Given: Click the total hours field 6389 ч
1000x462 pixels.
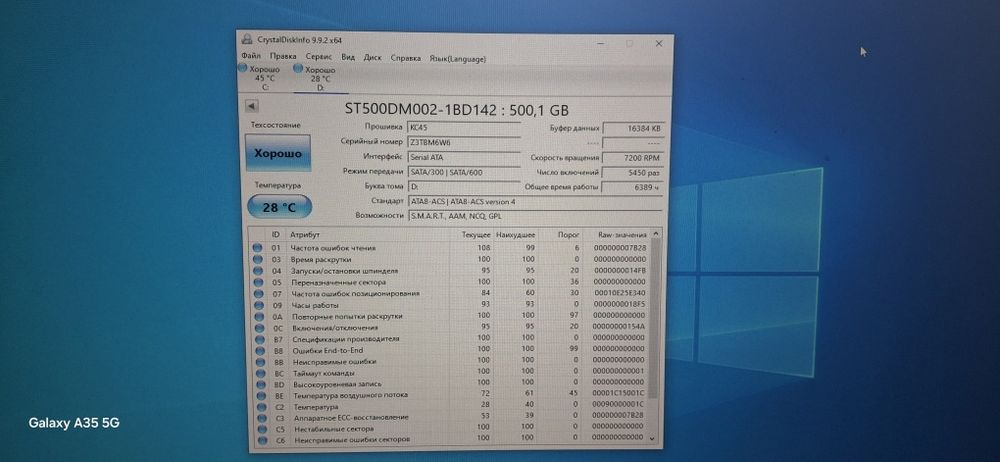Looking at the screenshot, I should (633, 188).
